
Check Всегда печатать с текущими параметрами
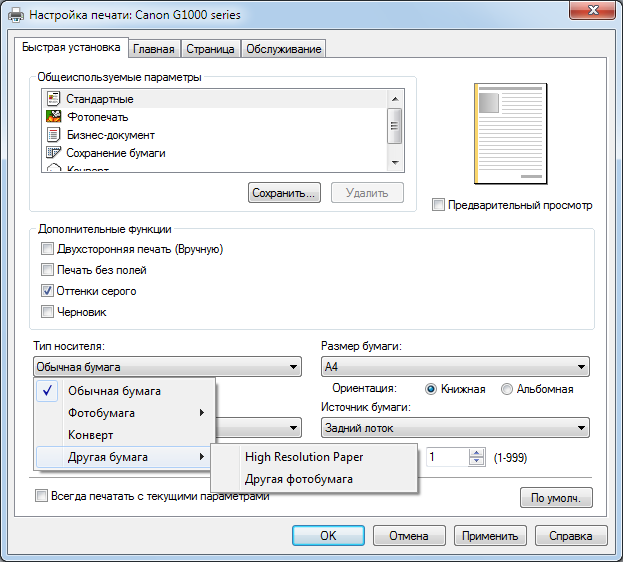[x=41, y=496]
